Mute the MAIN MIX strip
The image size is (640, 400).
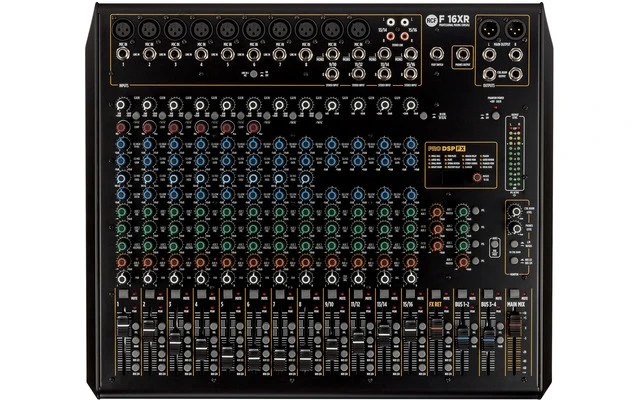tap(515, 294)
